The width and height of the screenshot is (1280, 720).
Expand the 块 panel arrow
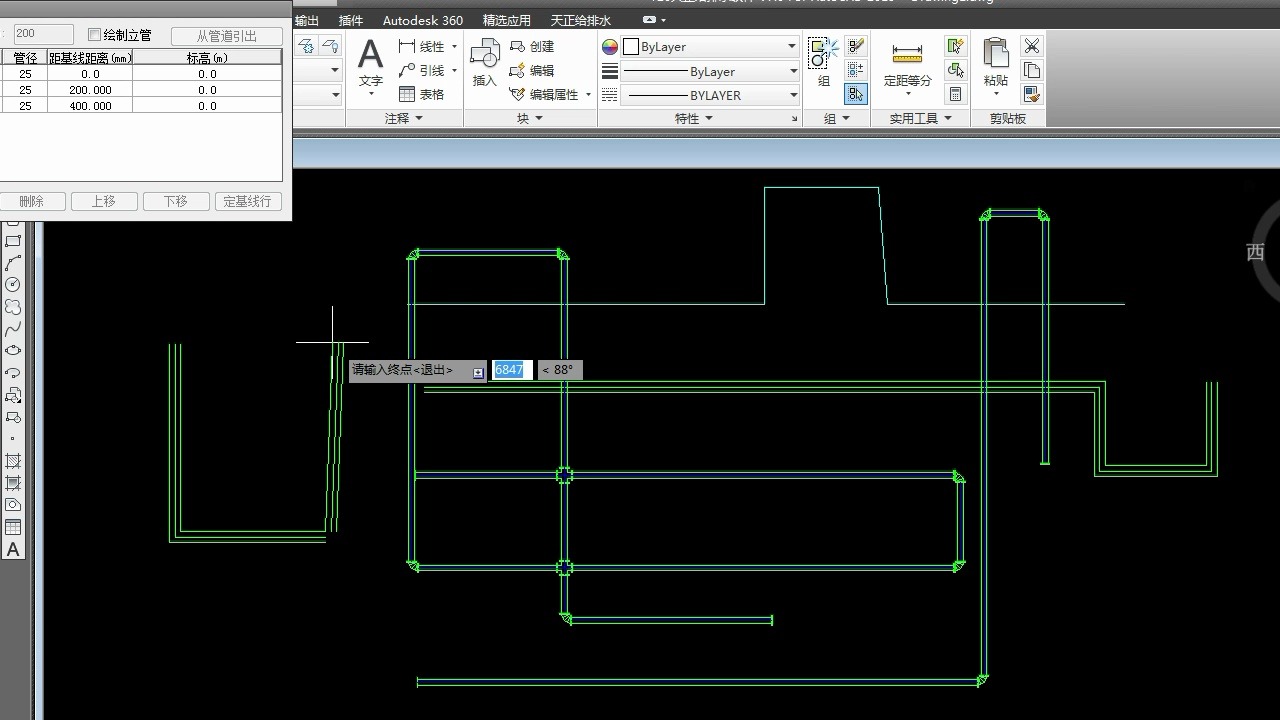click(x=538, y=118)
